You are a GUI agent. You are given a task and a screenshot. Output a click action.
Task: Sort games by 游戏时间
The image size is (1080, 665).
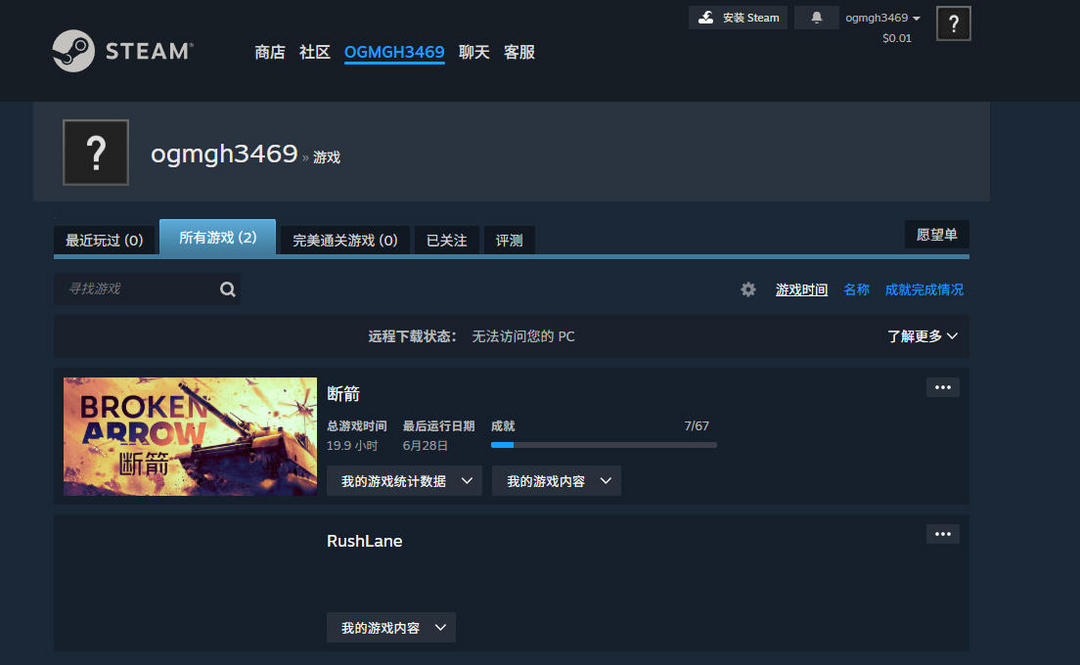point(801,289)
